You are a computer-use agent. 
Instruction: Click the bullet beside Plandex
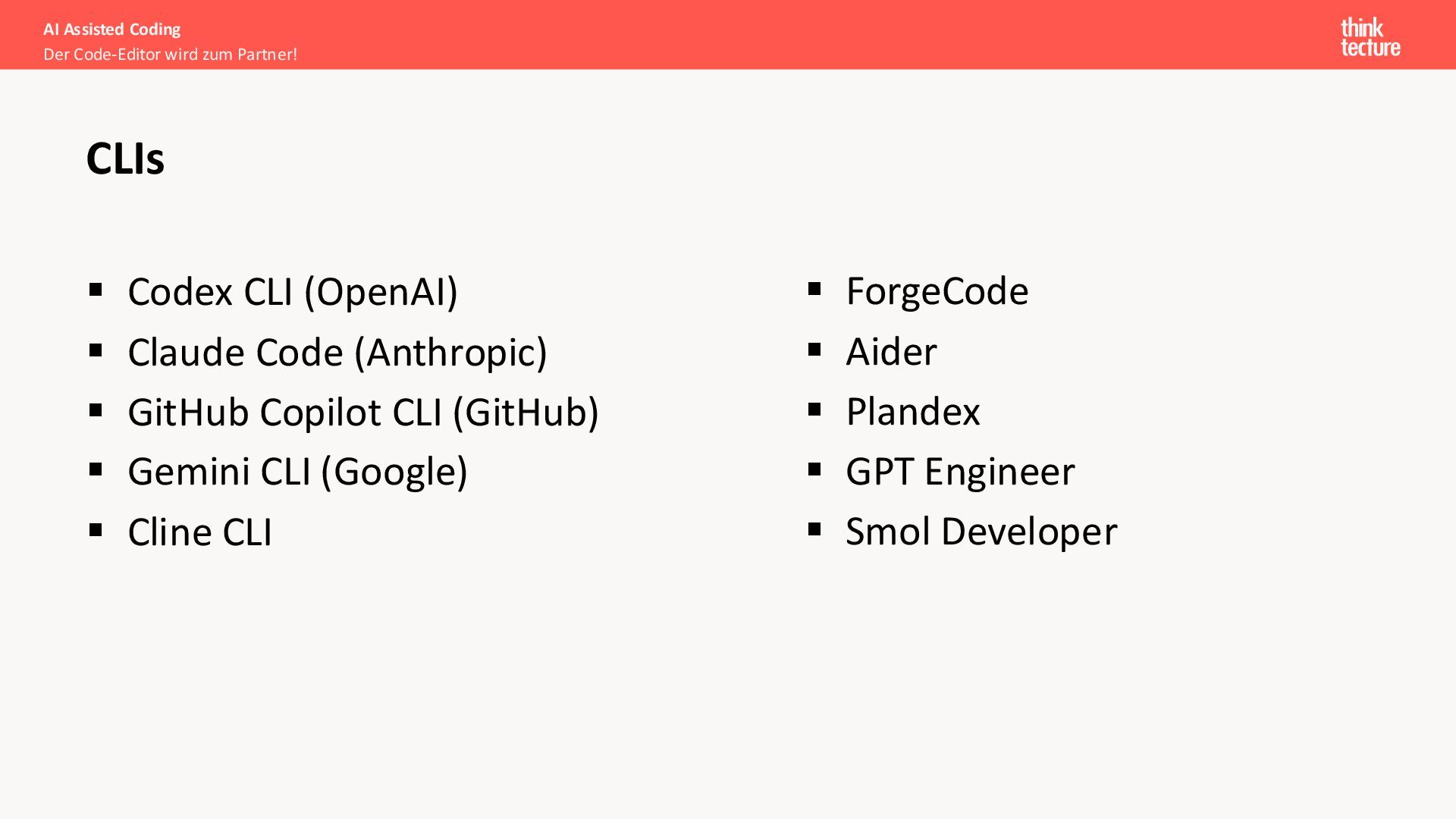click(814, 409)
